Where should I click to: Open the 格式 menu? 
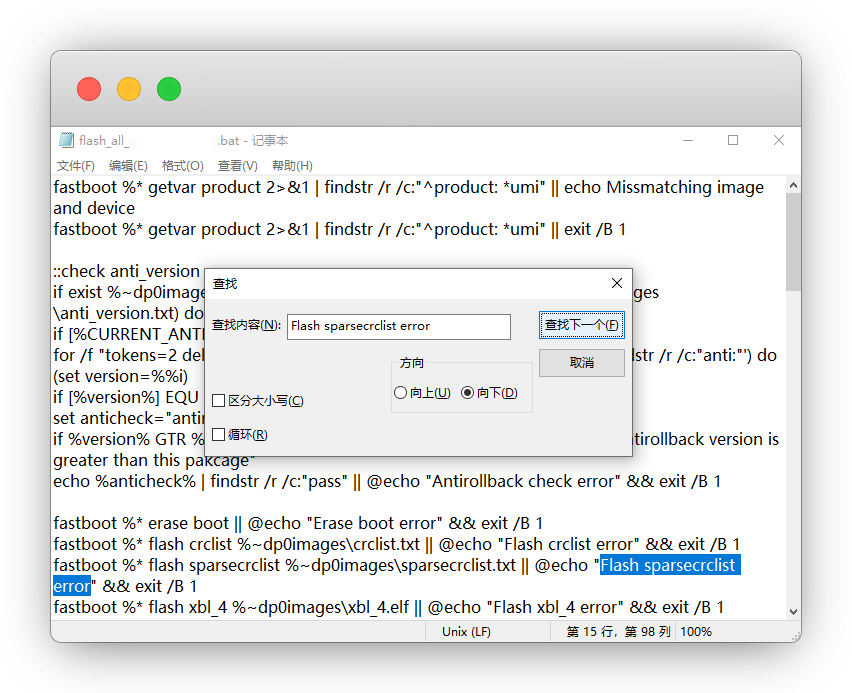tap(182, 166)
